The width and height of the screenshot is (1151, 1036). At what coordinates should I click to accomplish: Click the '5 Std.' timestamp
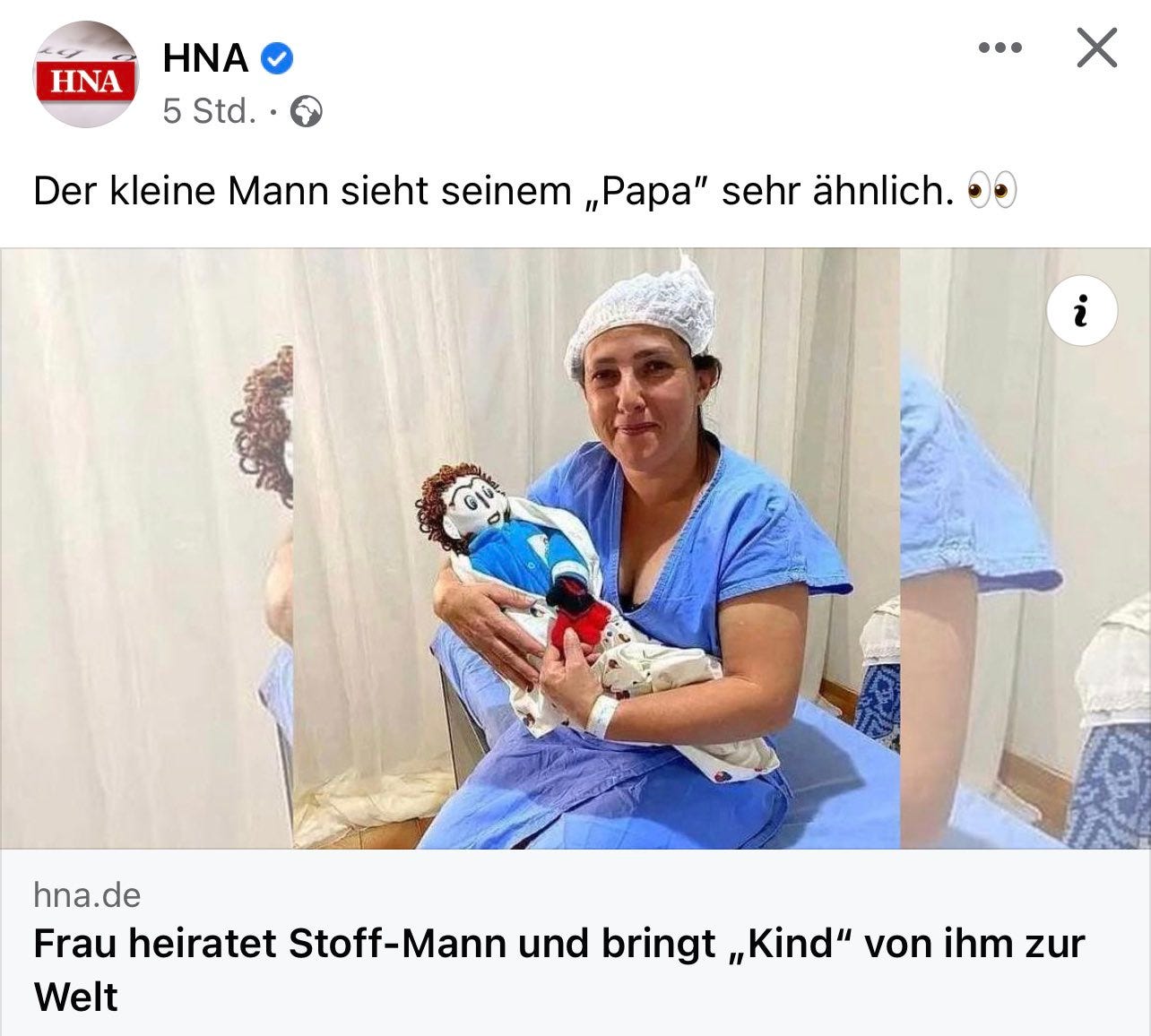coord(209,111)
